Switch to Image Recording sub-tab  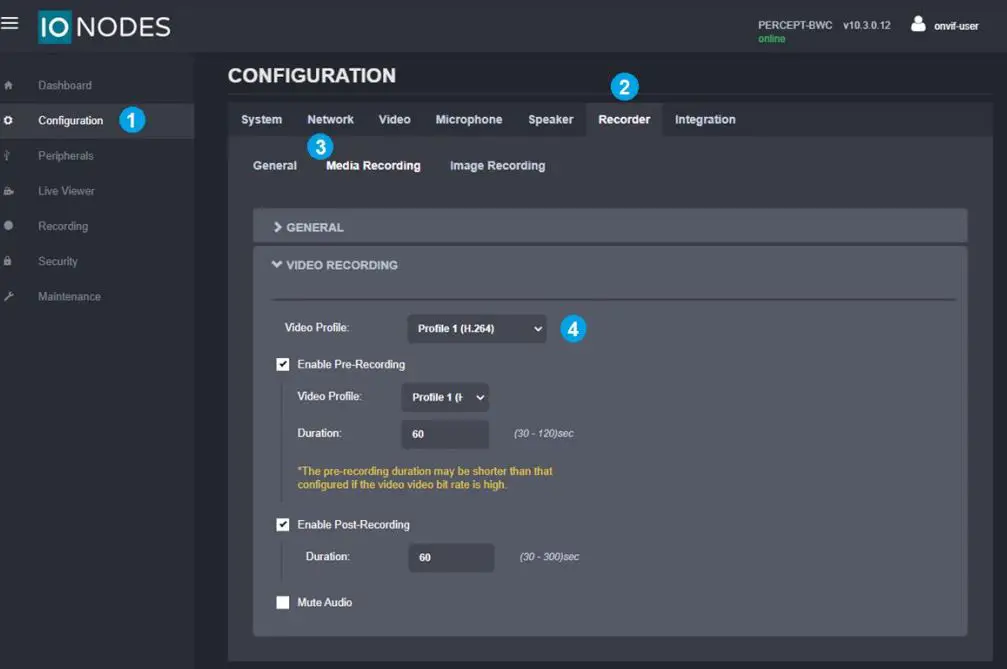[498, 166]
